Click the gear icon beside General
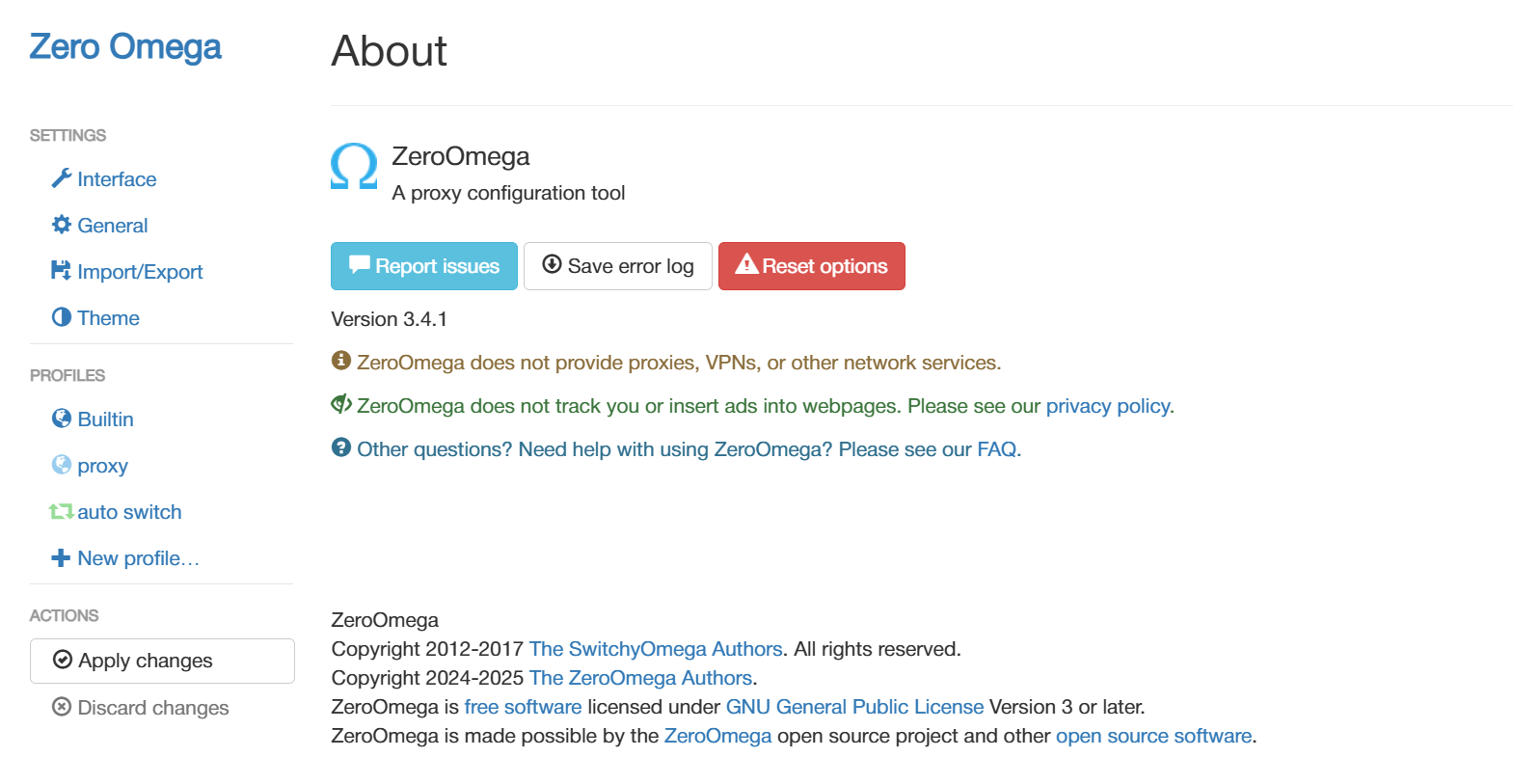1513x784 pixels. point(62,225)
